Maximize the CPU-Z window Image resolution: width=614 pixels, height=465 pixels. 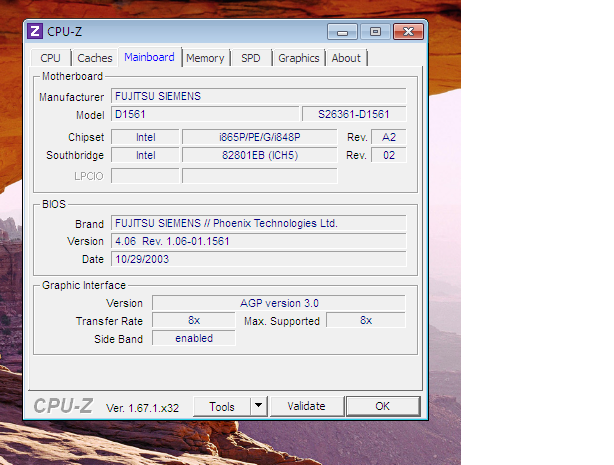click(x=375, y=32)
